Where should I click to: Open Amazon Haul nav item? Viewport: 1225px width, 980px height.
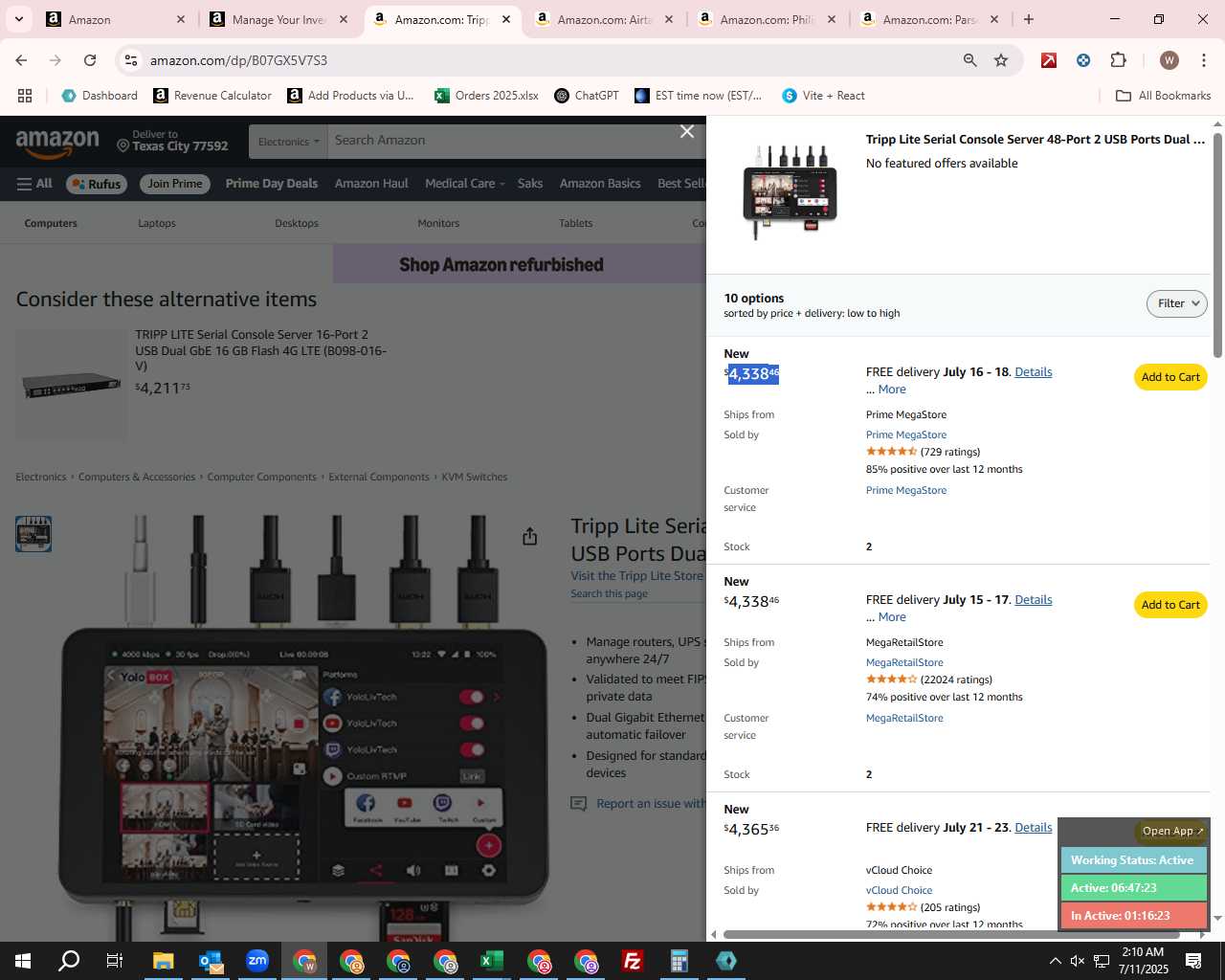tap(371, 184)
